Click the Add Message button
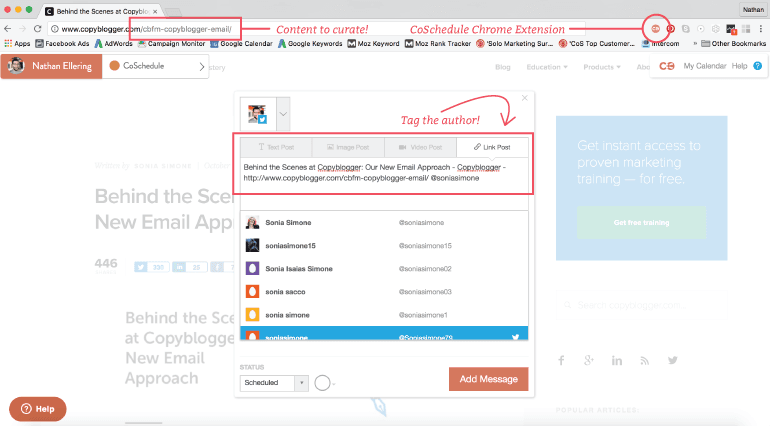 [489, 379]
